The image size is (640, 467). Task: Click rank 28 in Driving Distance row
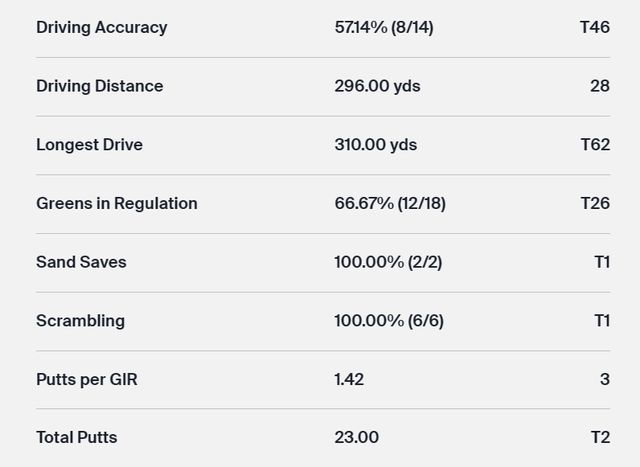(600, 86)
